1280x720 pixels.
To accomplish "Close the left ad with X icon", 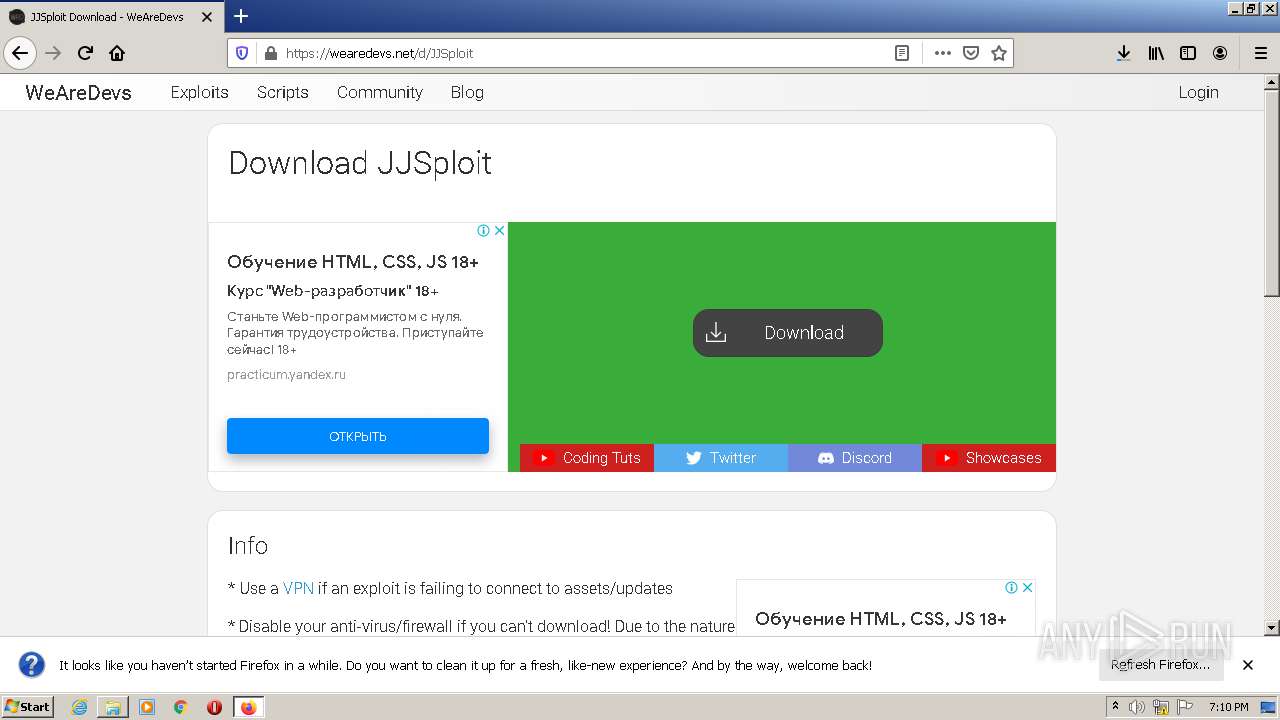I will click(499, 230).
